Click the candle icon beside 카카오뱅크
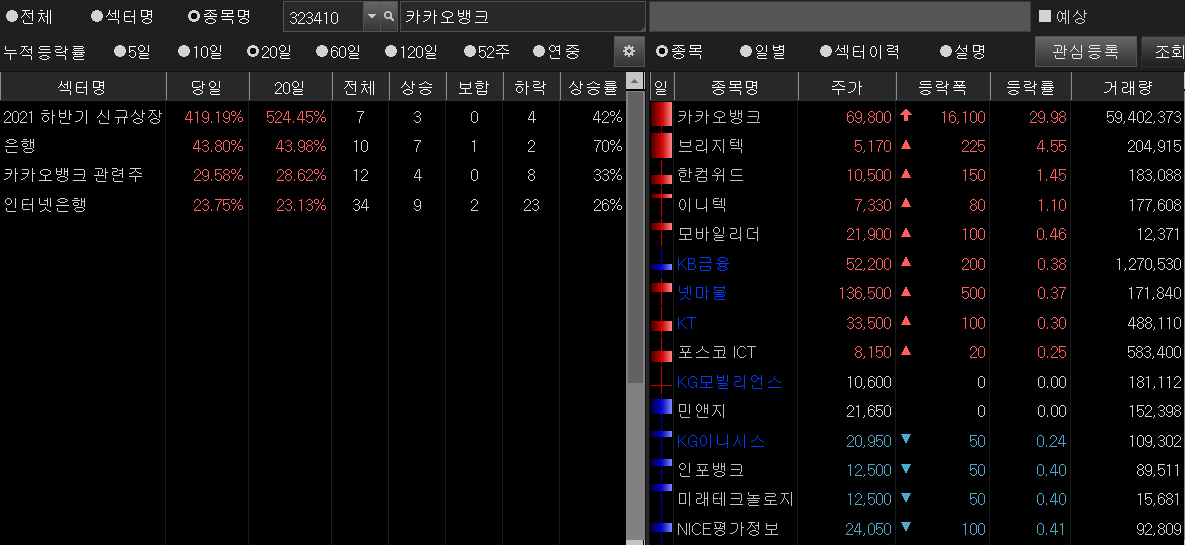Viewport: 1185px width, 545px height. tap(661, 115)
